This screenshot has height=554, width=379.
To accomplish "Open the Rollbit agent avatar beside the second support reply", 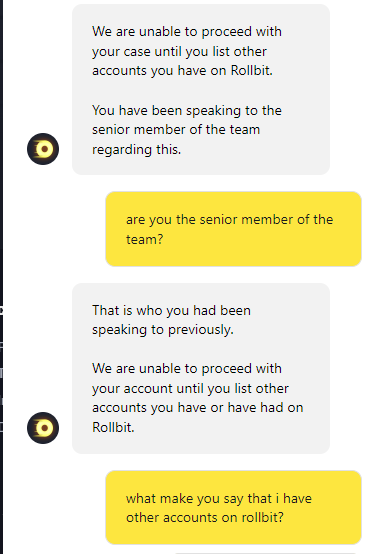I will (x=43, y=428).
